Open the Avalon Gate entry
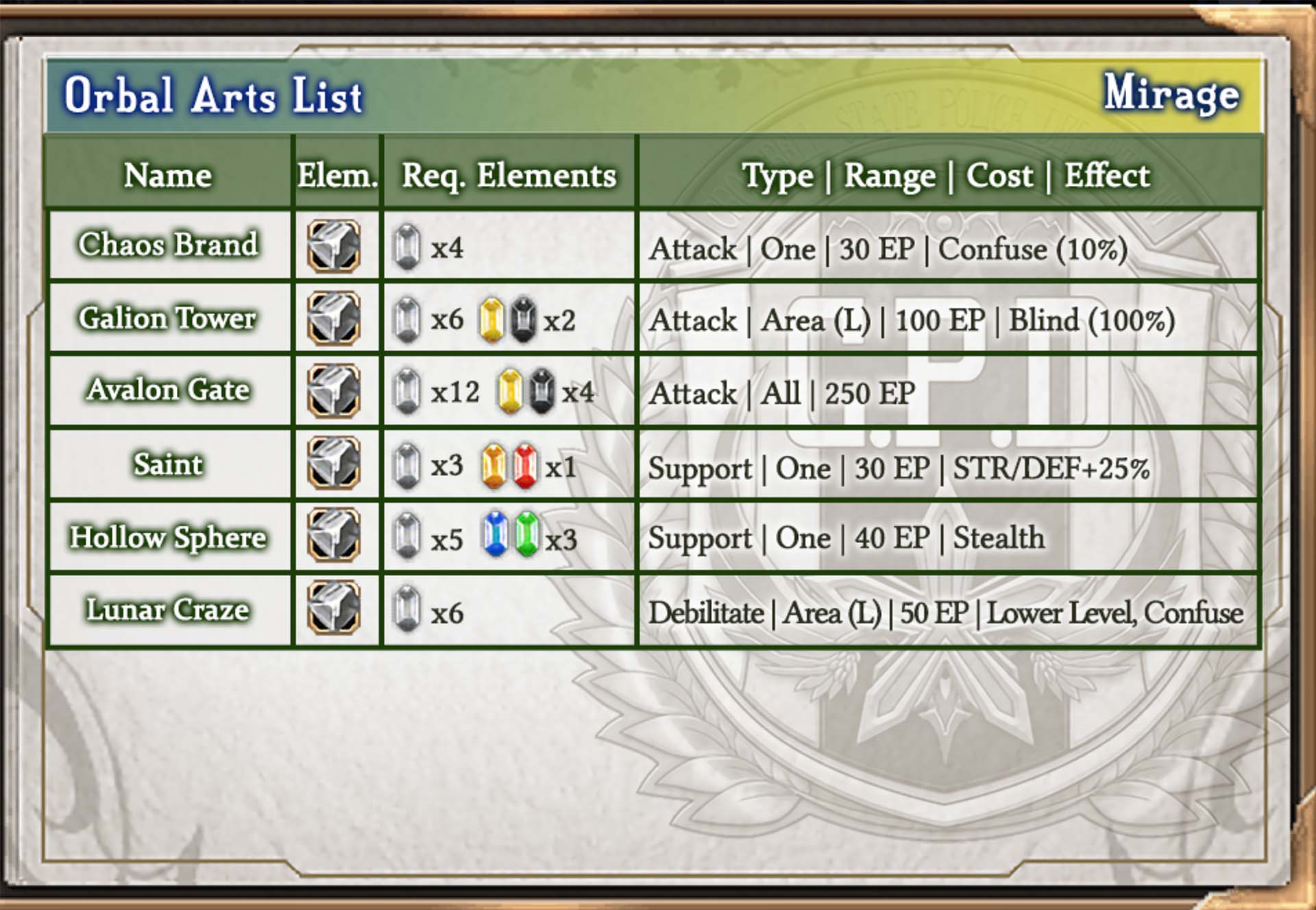This screenshot has width=1316, height=910. coord(168,390)
